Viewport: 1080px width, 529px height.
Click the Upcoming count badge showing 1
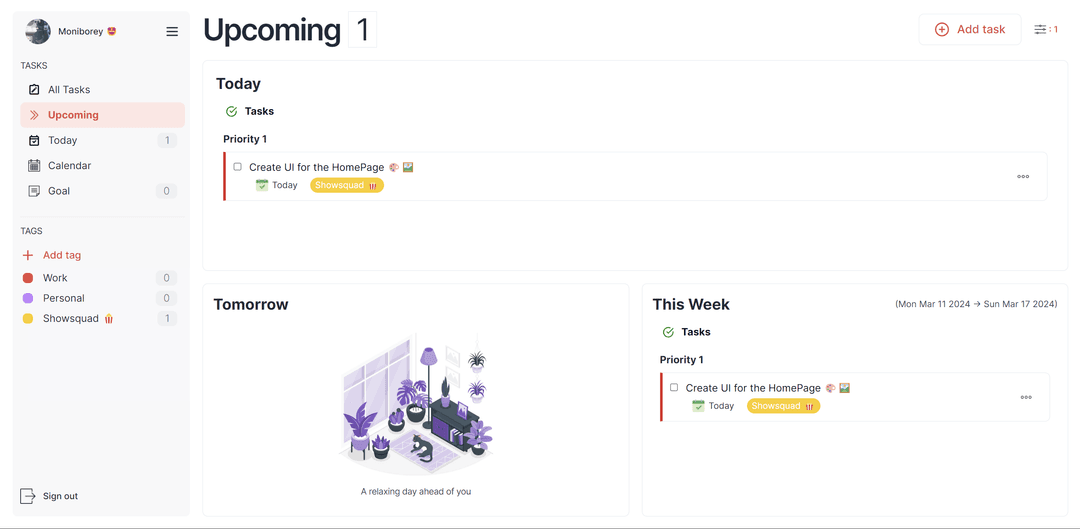(362, 30)
